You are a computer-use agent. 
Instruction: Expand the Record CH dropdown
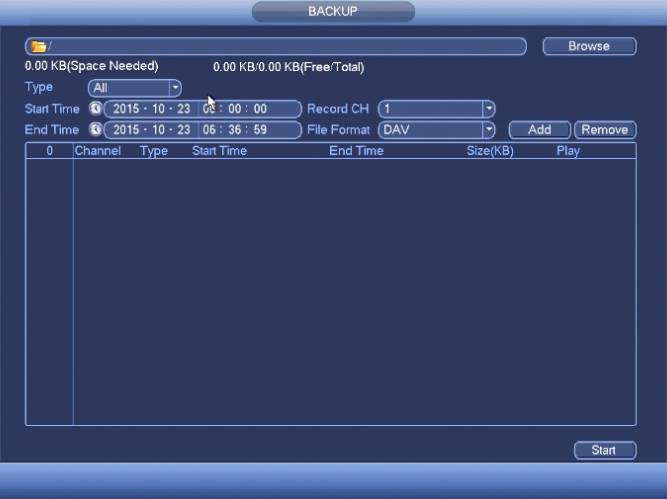tap(436, 109)
